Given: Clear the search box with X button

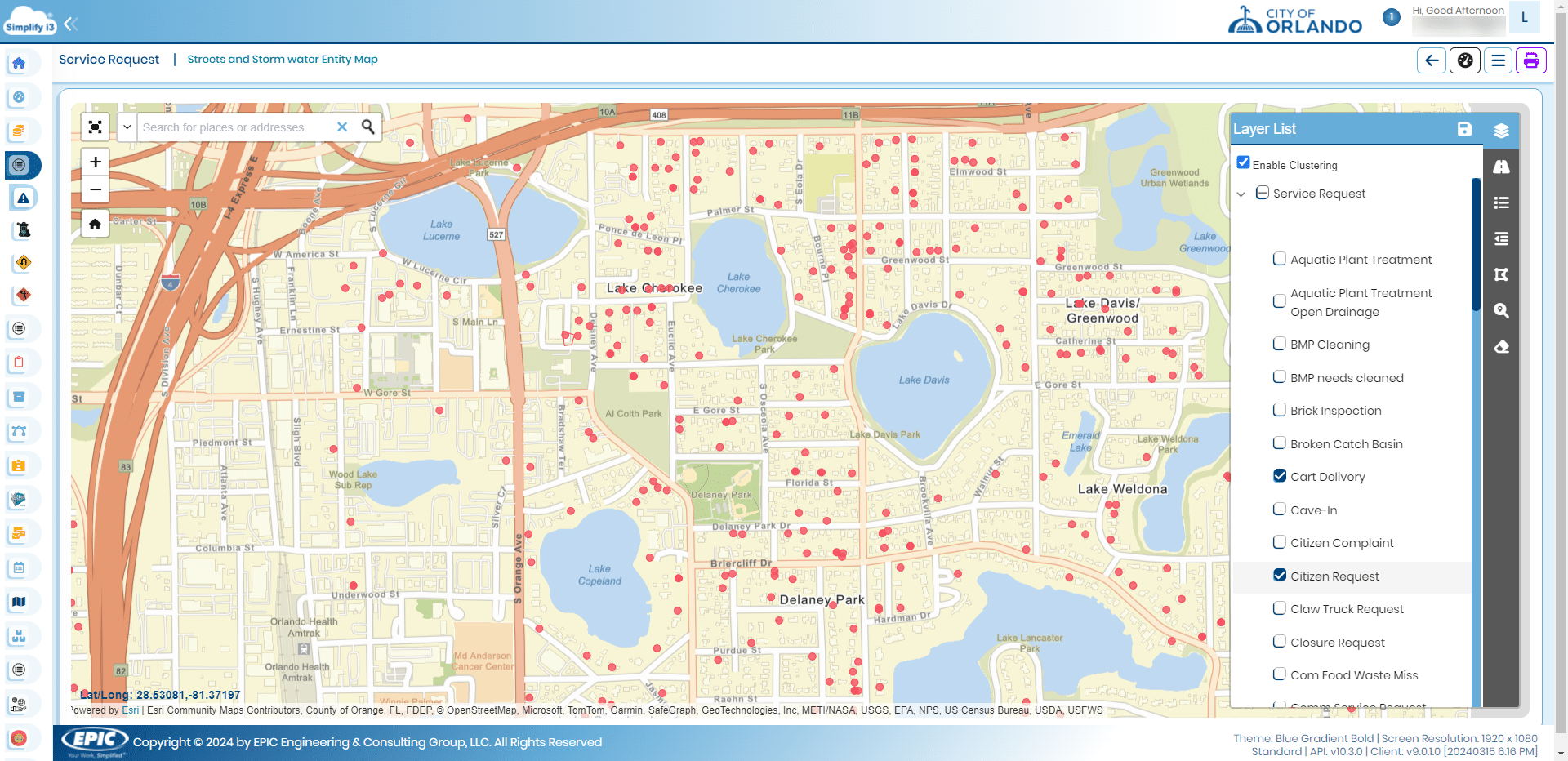Looking at the screenshot, I should tap(342, 127).
